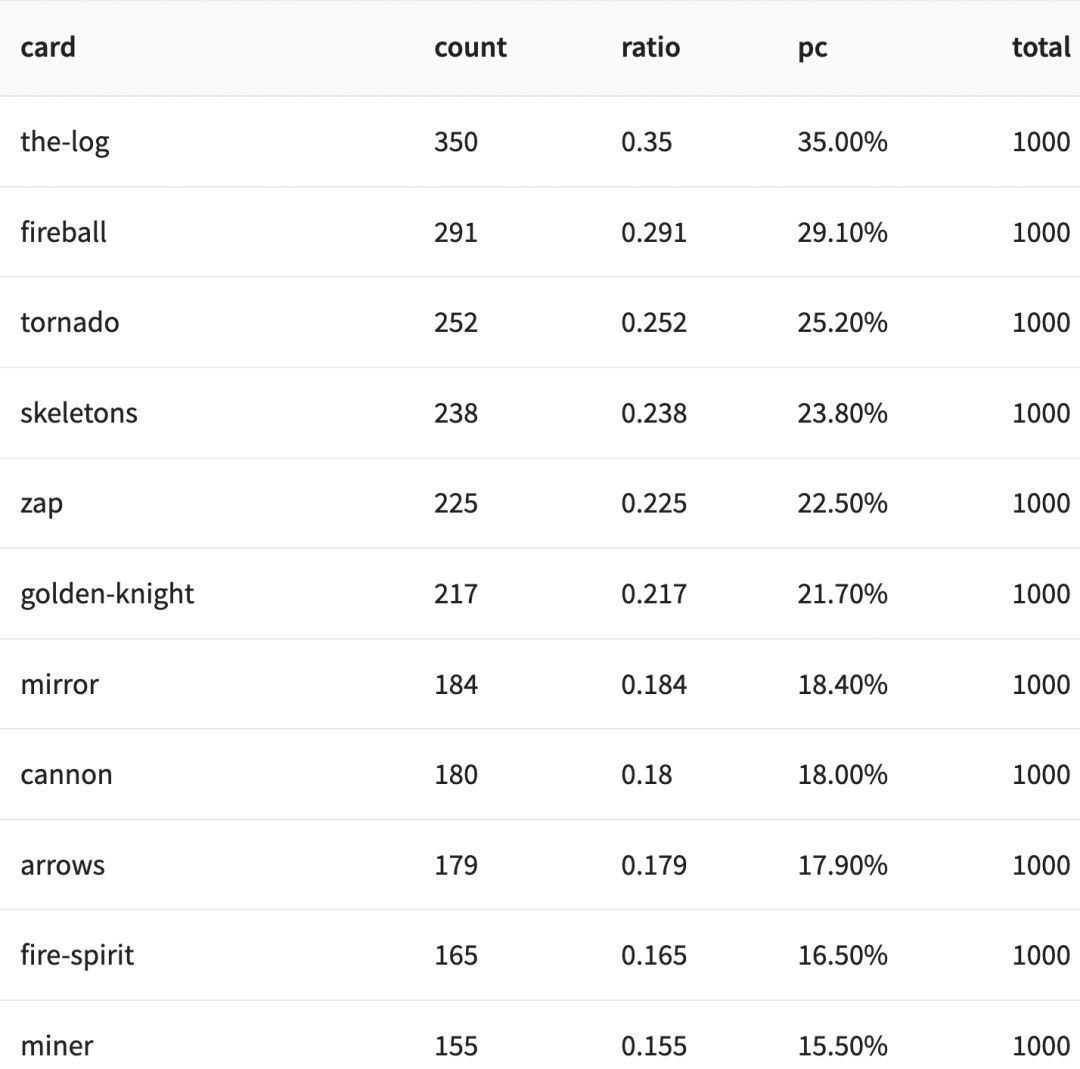Click the count value 350
Viewport: 1080px width, 1069px height.
click(456, 142)
